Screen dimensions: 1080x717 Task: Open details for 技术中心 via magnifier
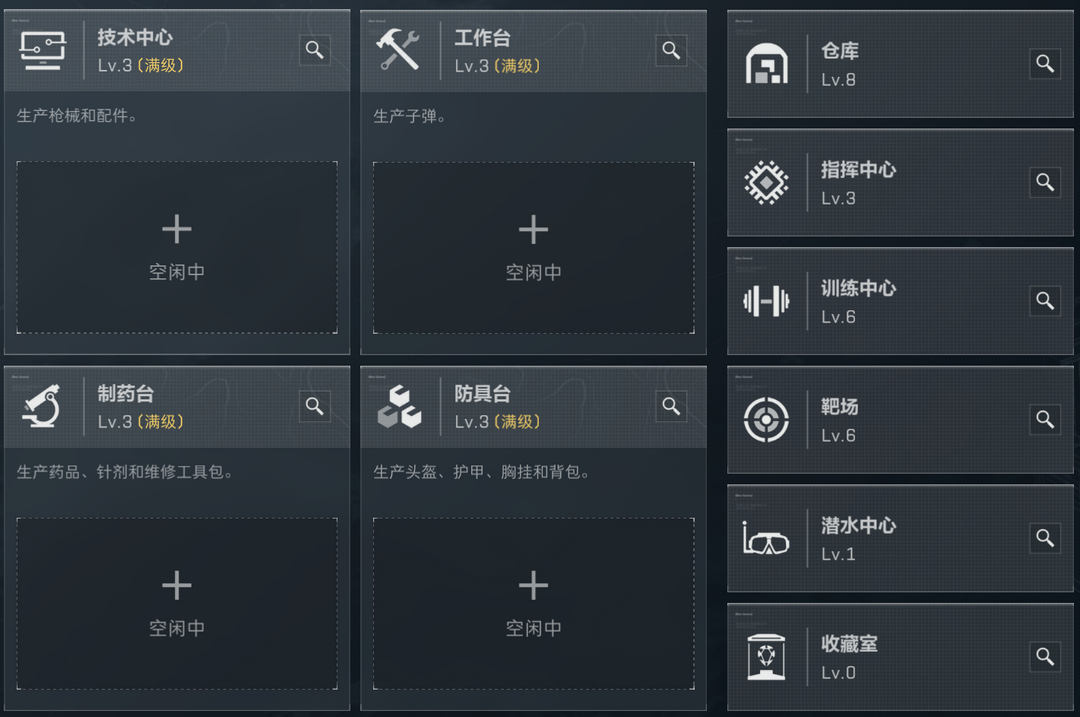314,50
